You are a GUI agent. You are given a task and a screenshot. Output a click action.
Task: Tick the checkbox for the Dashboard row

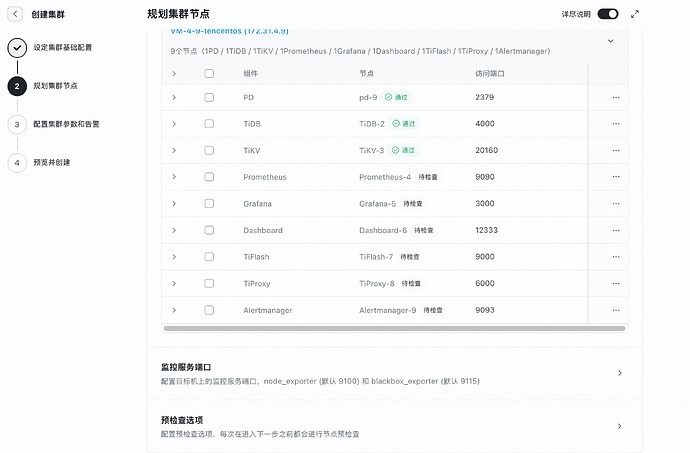(209, 230)
